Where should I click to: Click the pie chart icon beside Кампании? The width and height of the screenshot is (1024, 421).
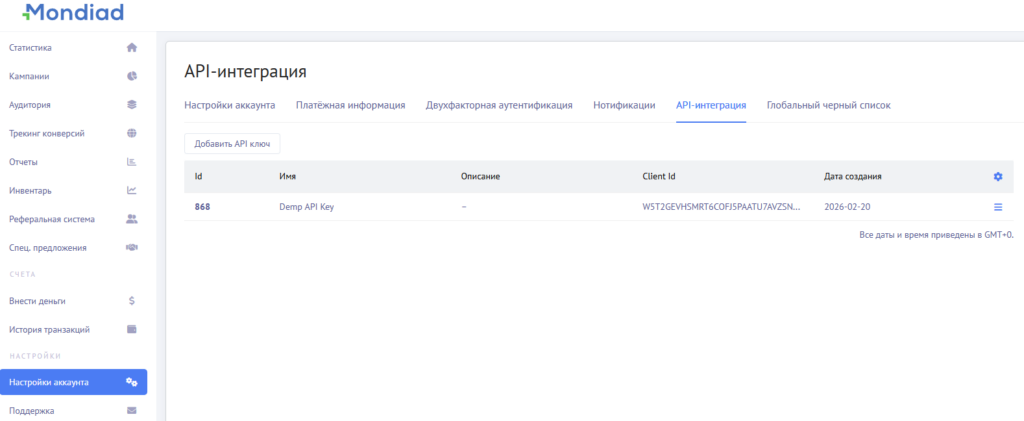click(x=131, y=76)
